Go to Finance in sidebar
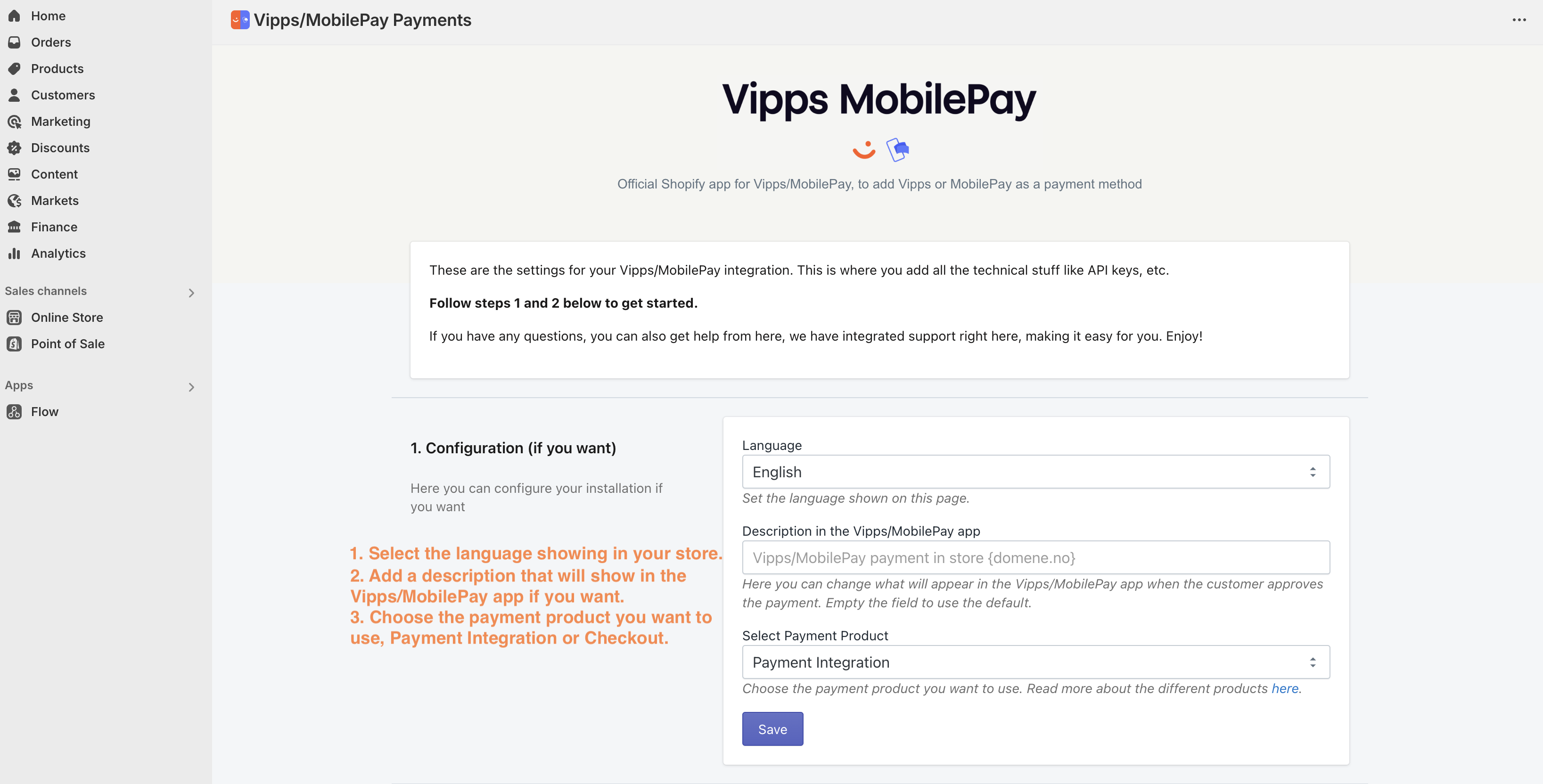 click(x=54, y=227)
